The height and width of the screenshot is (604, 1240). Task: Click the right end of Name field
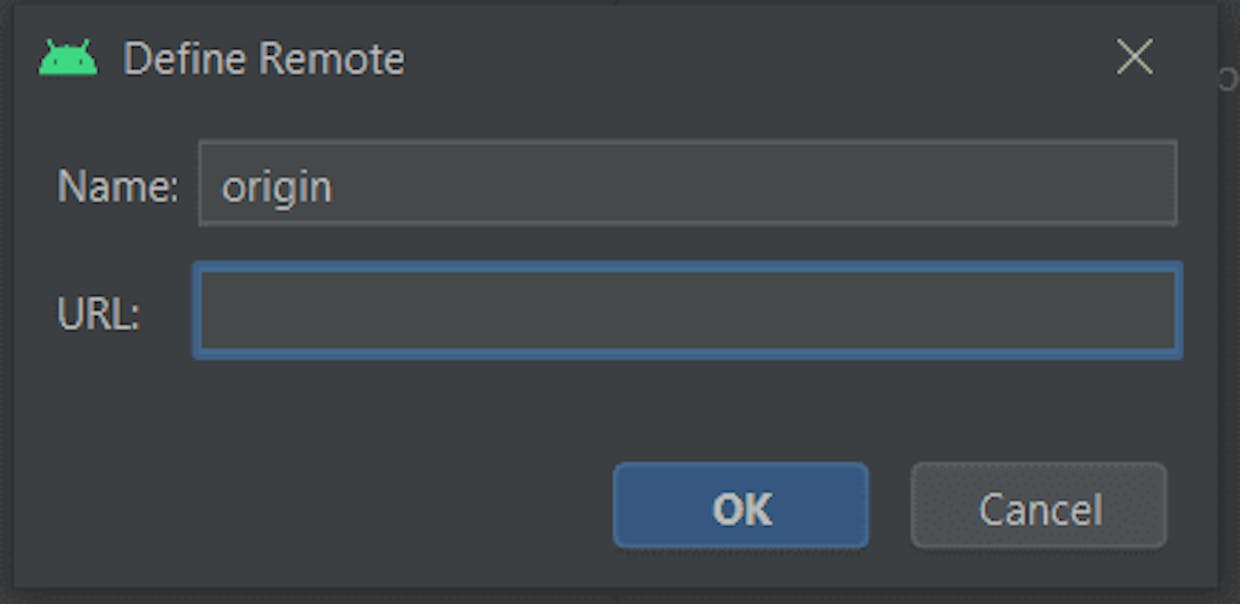(x=1150, y=184)
